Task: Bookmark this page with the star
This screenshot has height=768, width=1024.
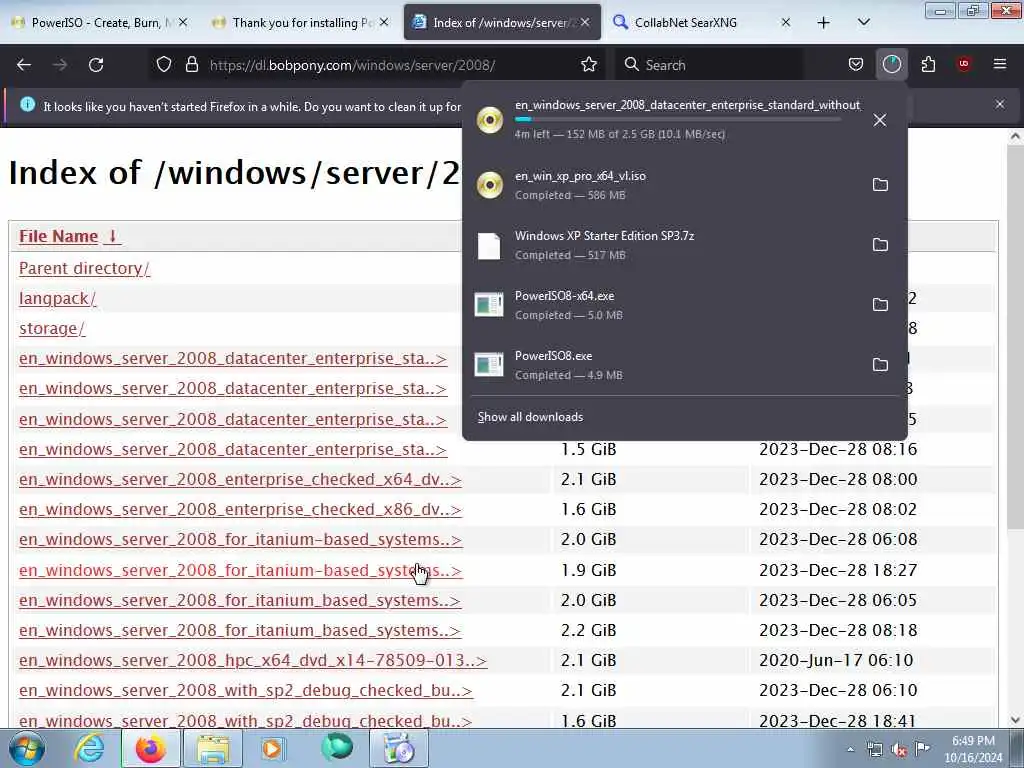Action: [x=588, y=65]
